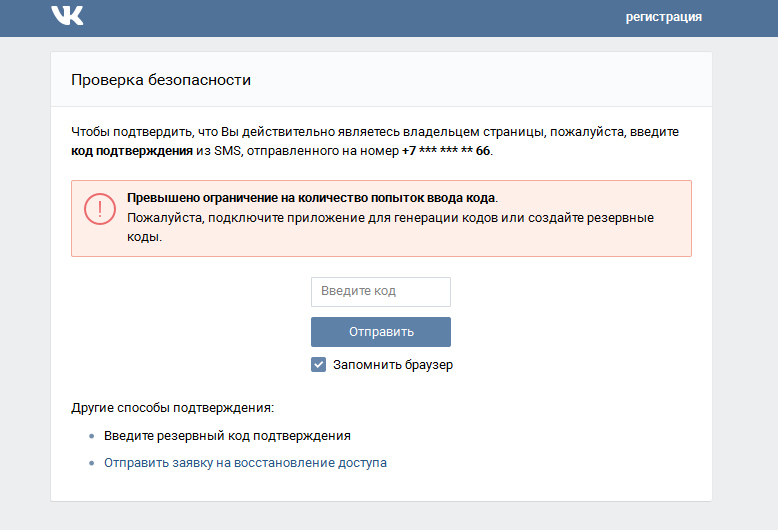778x530 pixels.
Task: Click empty area of the blue header bar
Action: [350, 17]
